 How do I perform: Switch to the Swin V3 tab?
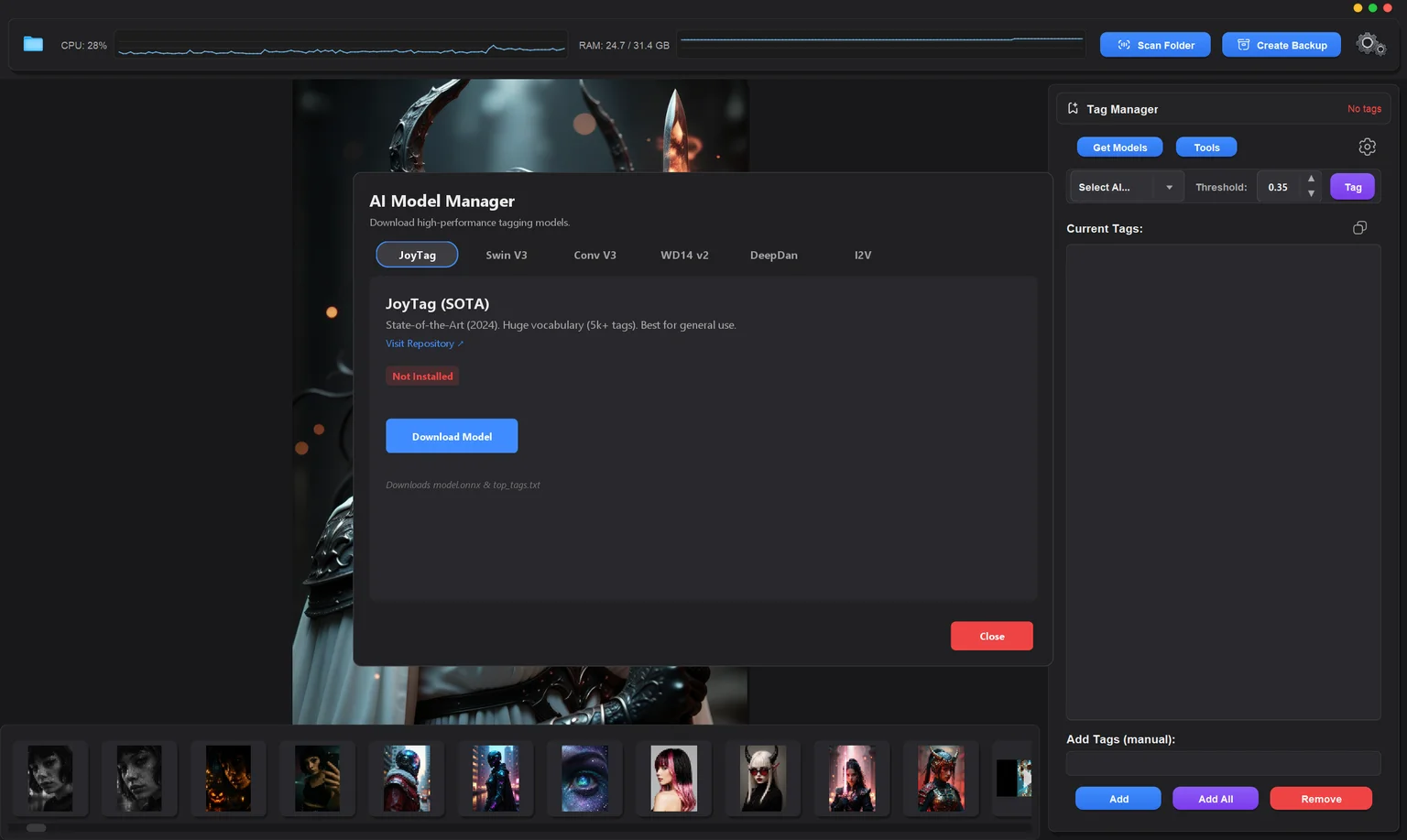[506, 255]
